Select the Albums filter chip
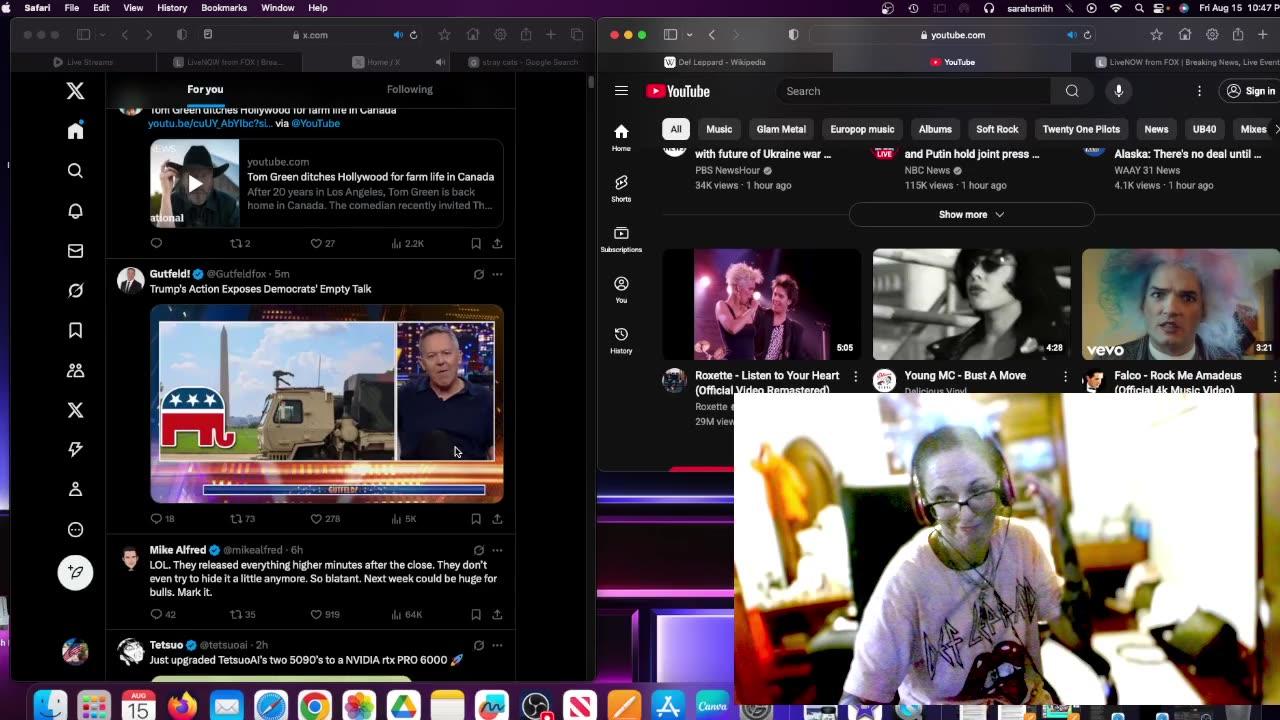The width and height of the screenshot is (1280, 720). (x=935, y=129)
